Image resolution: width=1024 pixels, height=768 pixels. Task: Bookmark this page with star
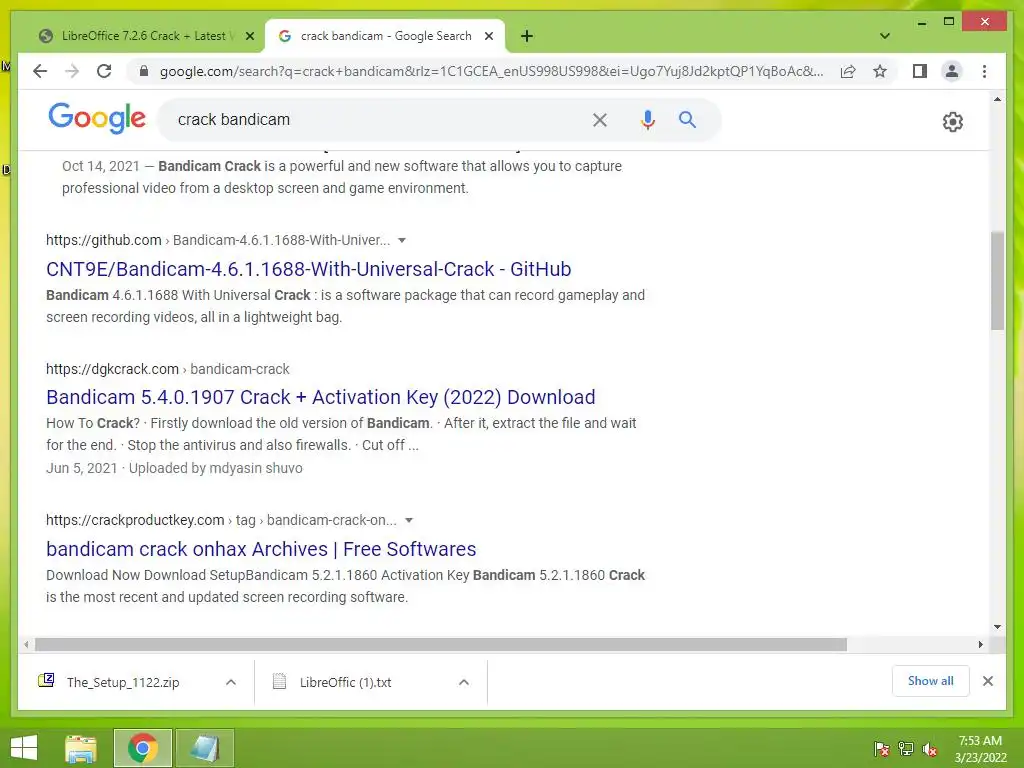tap(880, 71)
